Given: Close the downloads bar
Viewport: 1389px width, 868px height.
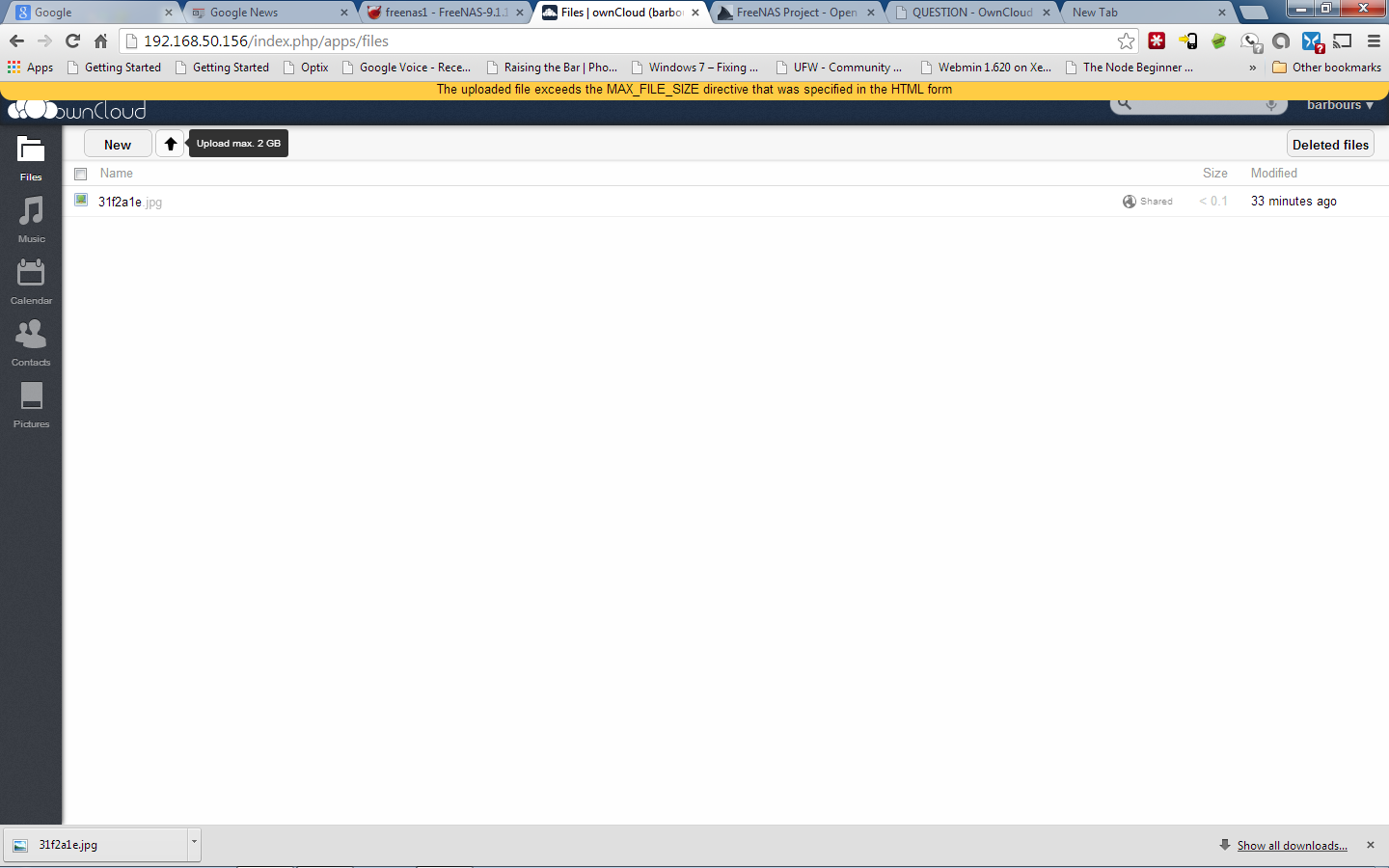Looking at the screenshot, I should pyautogui.click(x=1371, y=845).
